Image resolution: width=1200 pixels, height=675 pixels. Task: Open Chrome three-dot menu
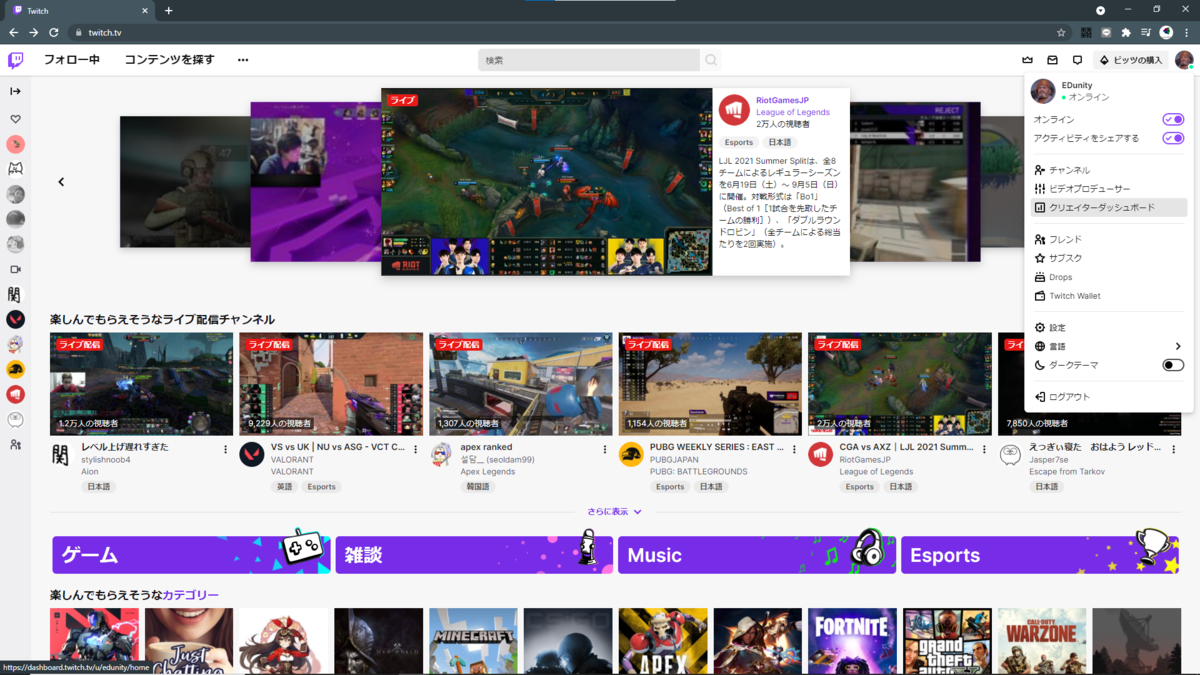[1186, 32]
